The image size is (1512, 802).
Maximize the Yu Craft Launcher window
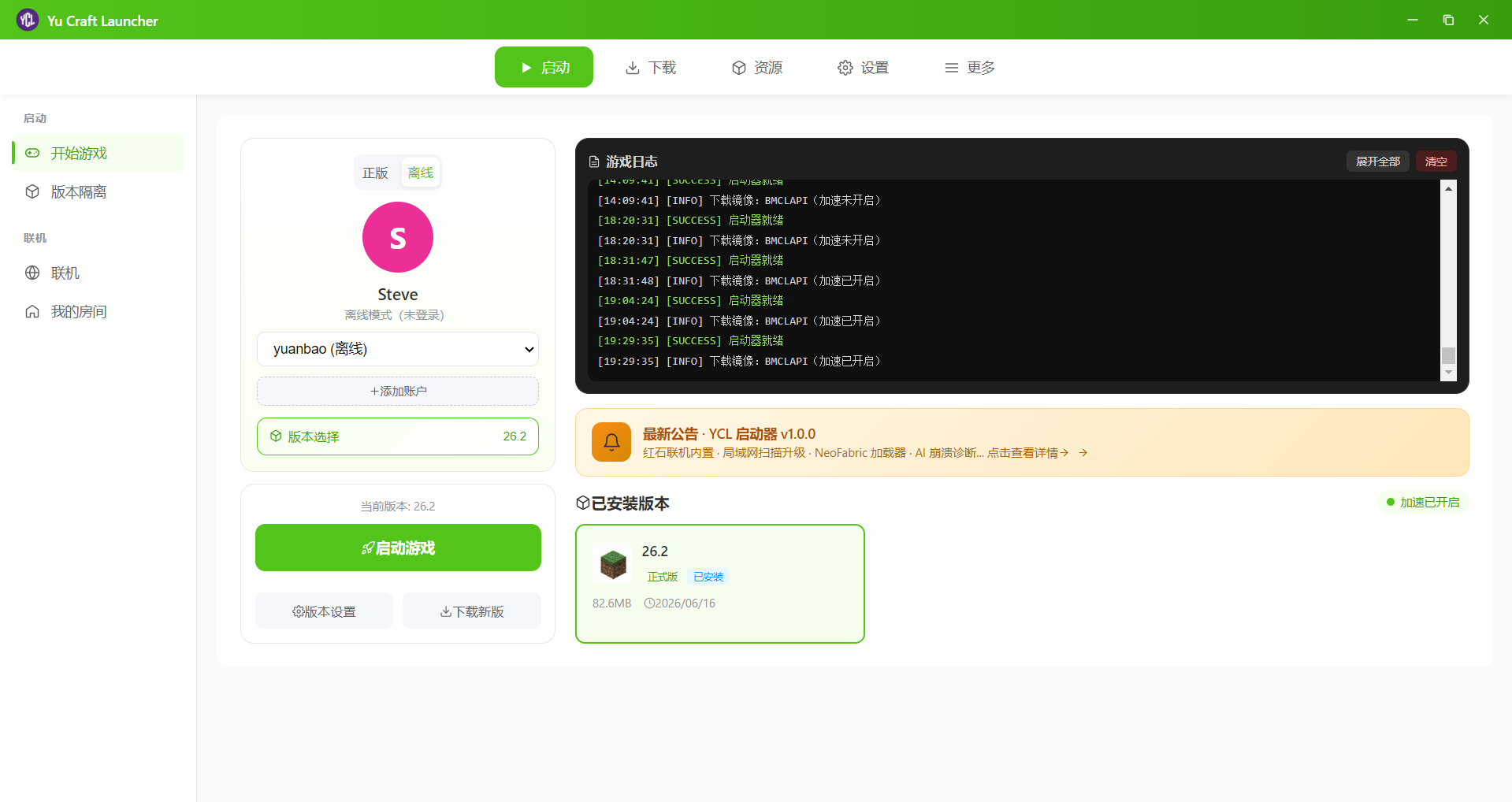pos(1448,20)
